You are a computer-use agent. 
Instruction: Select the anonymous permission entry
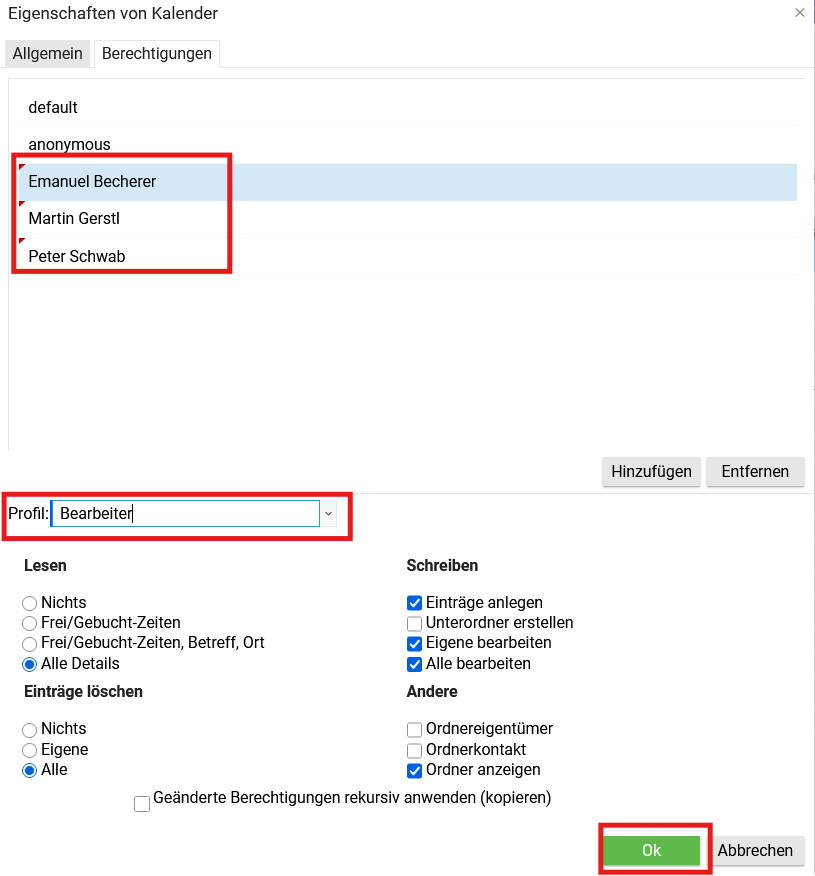(x=69, y=145)
